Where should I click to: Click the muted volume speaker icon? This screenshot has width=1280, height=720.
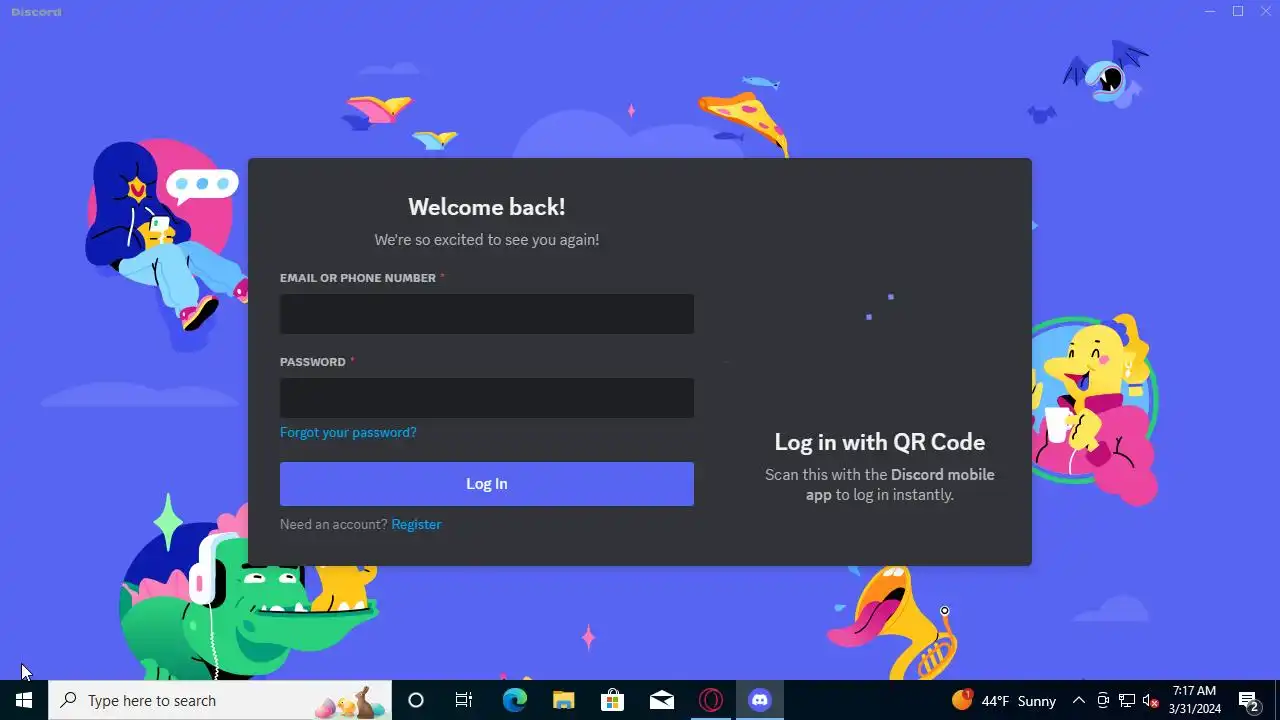point(1150,700)
